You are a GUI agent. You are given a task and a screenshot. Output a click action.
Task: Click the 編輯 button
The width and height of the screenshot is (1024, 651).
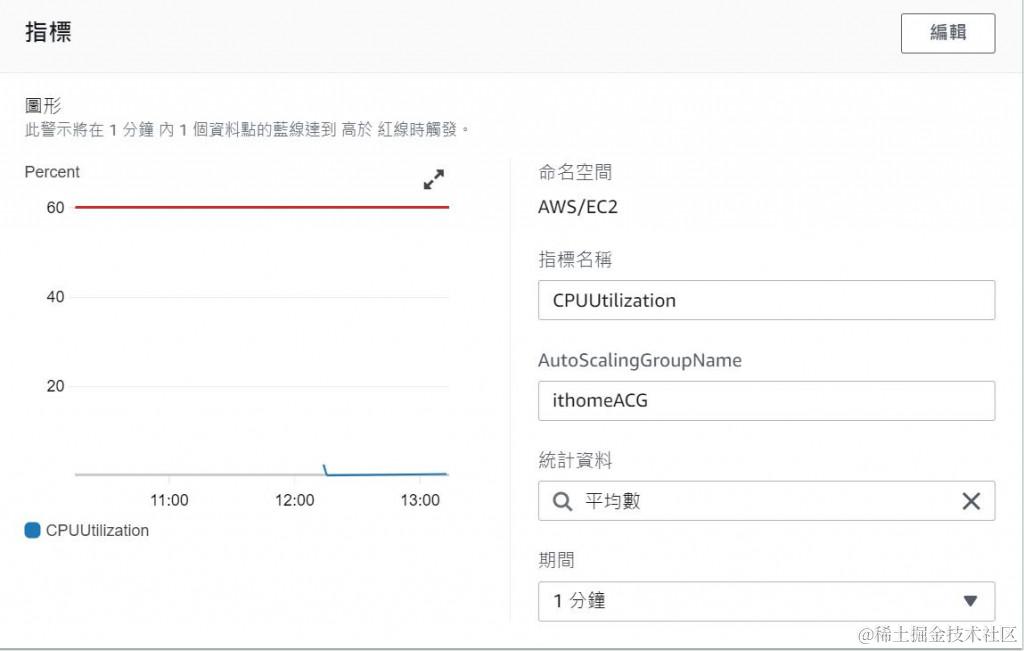947,32
